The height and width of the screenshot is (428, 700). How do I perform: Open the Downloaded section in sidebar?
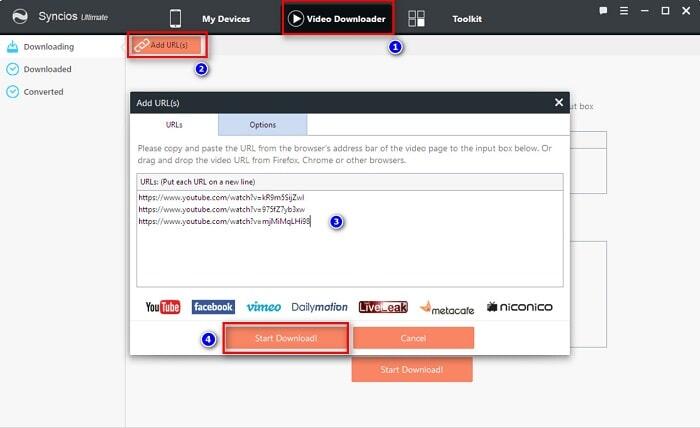46,69
